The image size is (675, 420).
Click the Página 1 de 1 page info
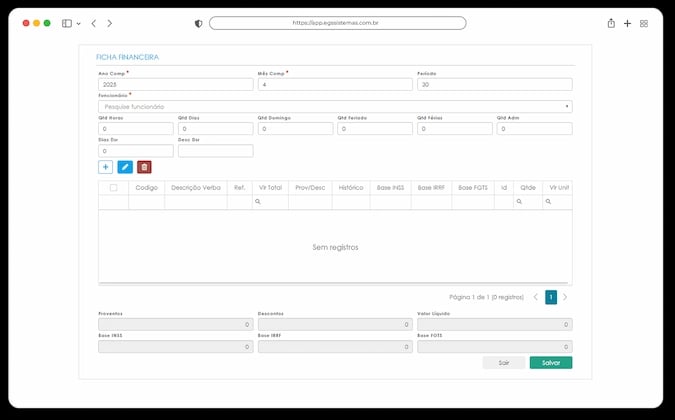pos(486,297)
